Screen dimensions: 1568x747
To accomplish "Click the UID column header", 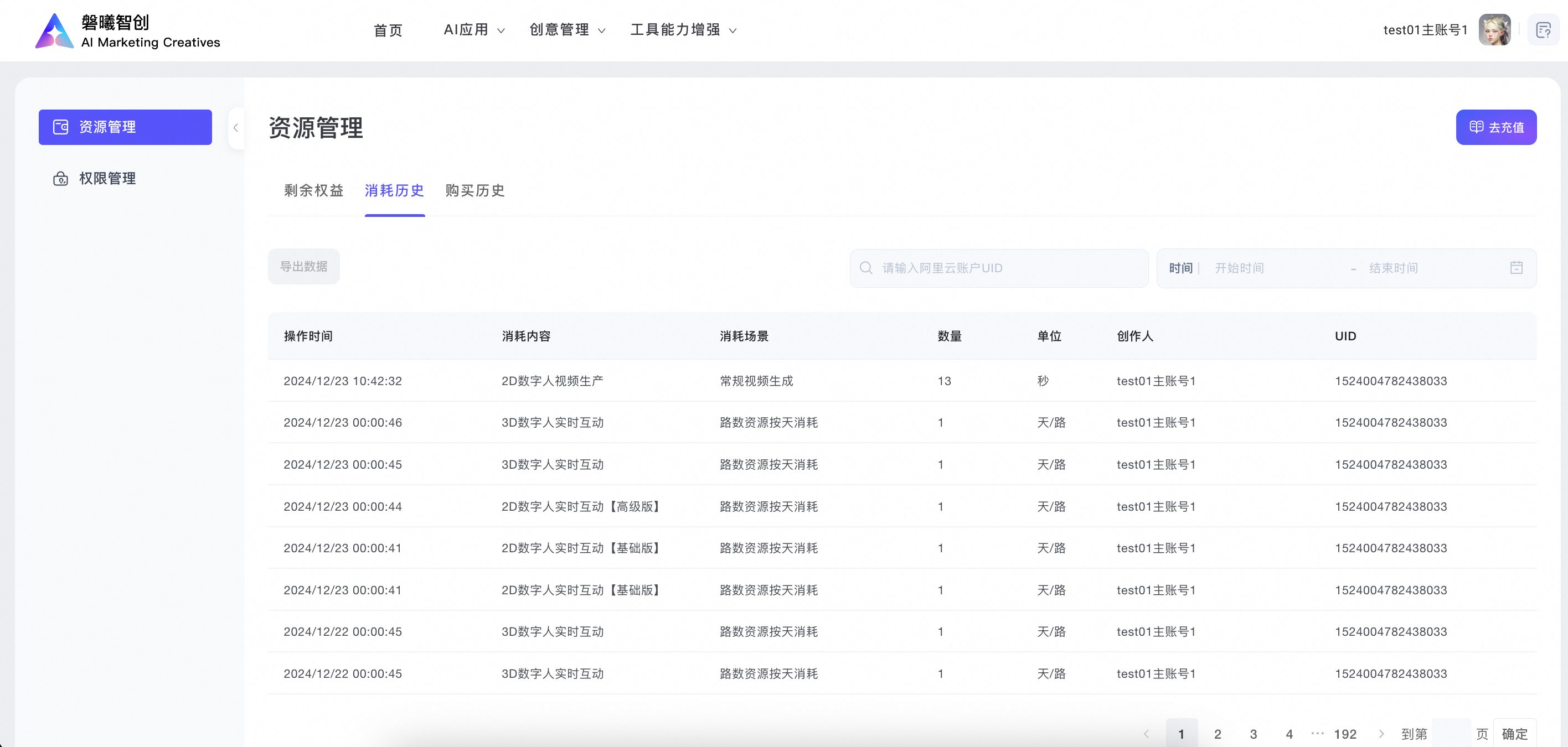I will (x=1345, y=336).
